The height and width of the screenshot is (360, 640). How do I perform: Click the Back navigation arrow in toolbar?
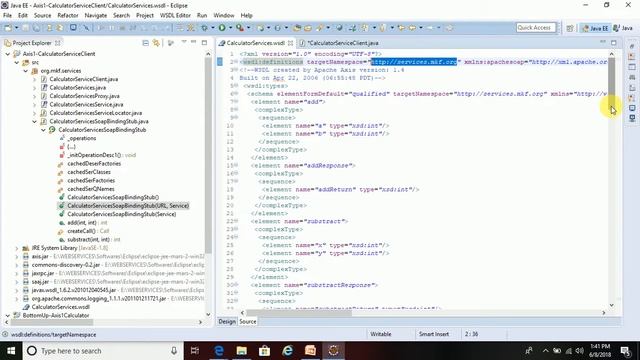click(x=412, y=28)
